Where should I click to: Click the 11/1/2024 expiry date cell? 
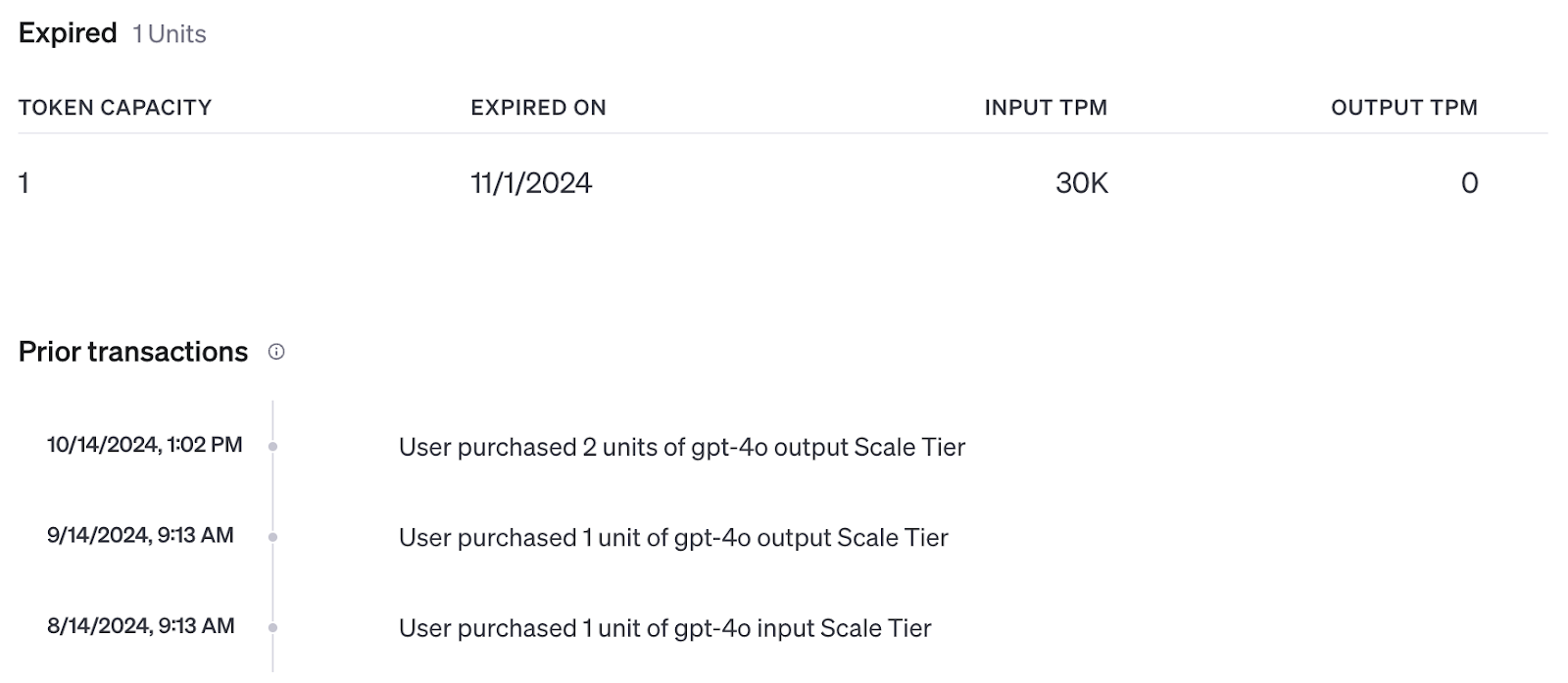point(531,183)
